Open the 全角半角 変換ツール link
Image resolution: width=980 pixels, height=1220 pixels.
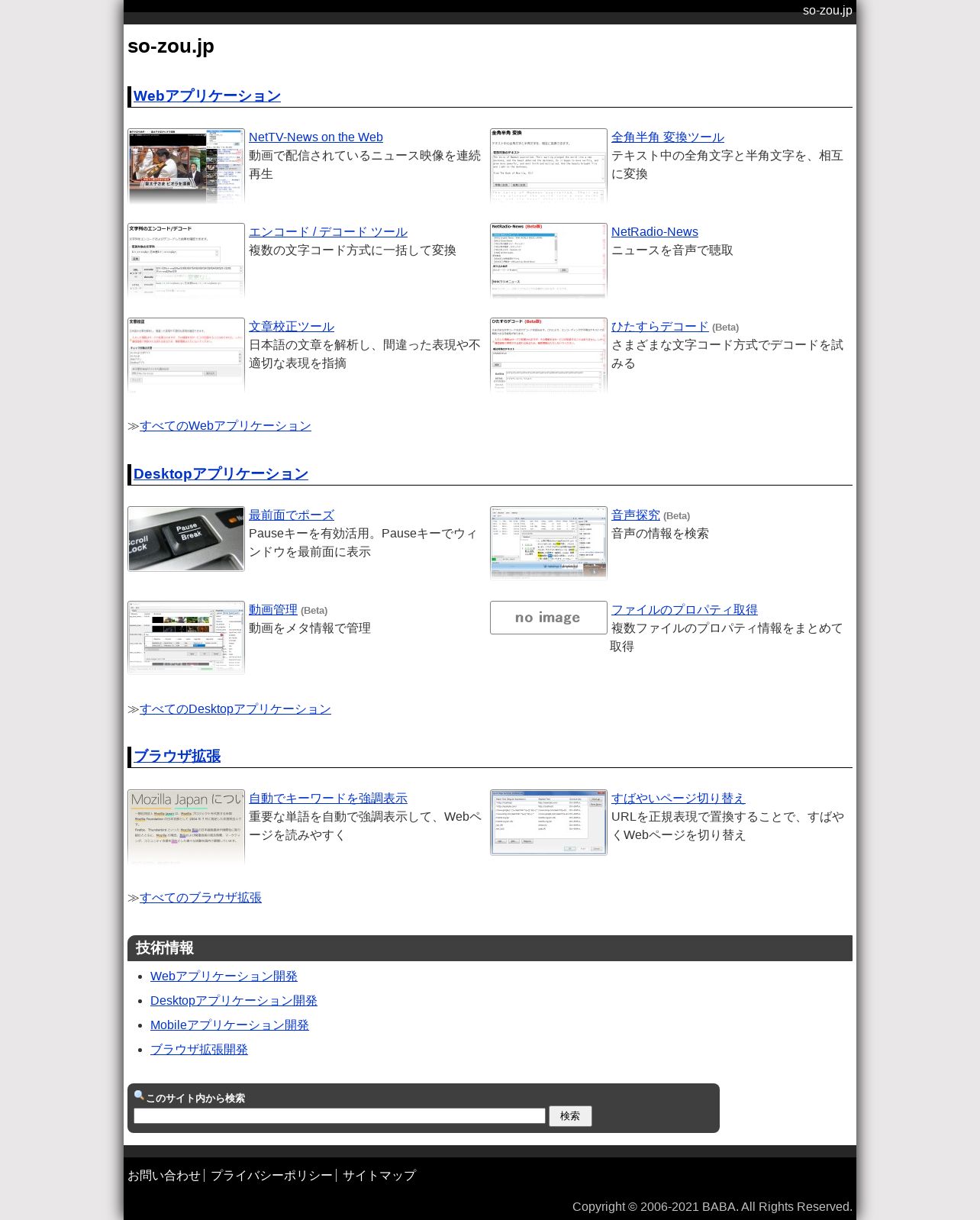[x=668, y=137]
